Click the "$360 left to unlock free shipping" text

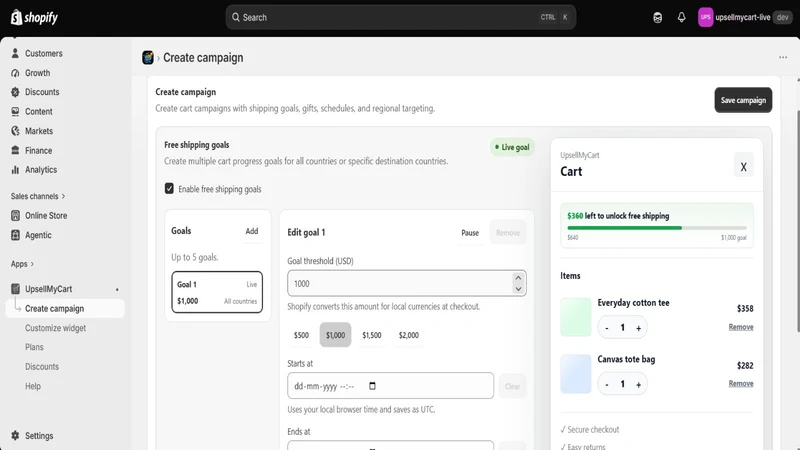(x=618, y=216)
